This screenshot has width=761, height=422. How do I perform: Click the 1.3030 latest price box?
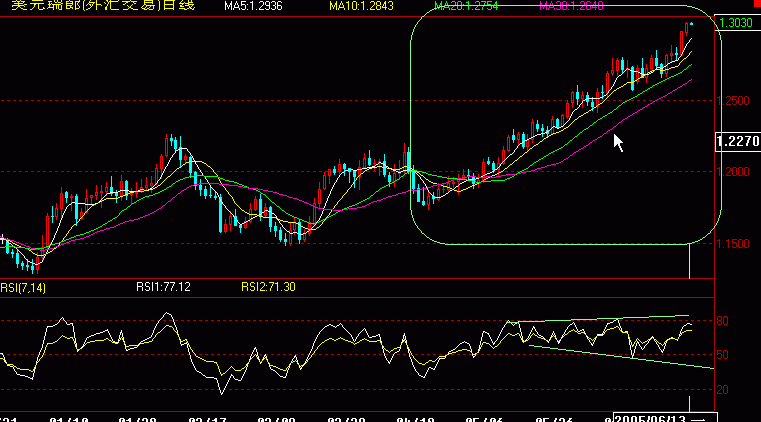[x=737, y=23]
